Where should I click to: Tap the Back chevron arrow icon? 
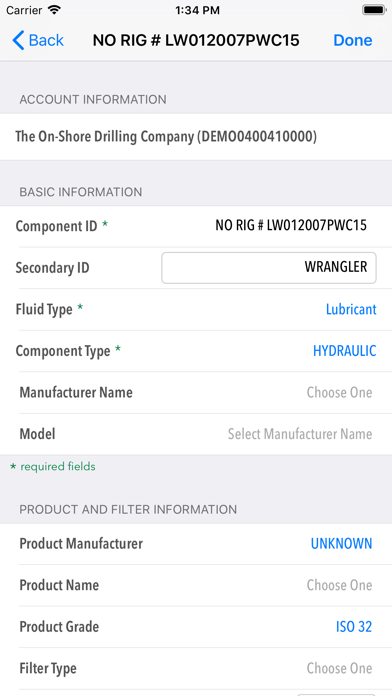tap(18, 40)
